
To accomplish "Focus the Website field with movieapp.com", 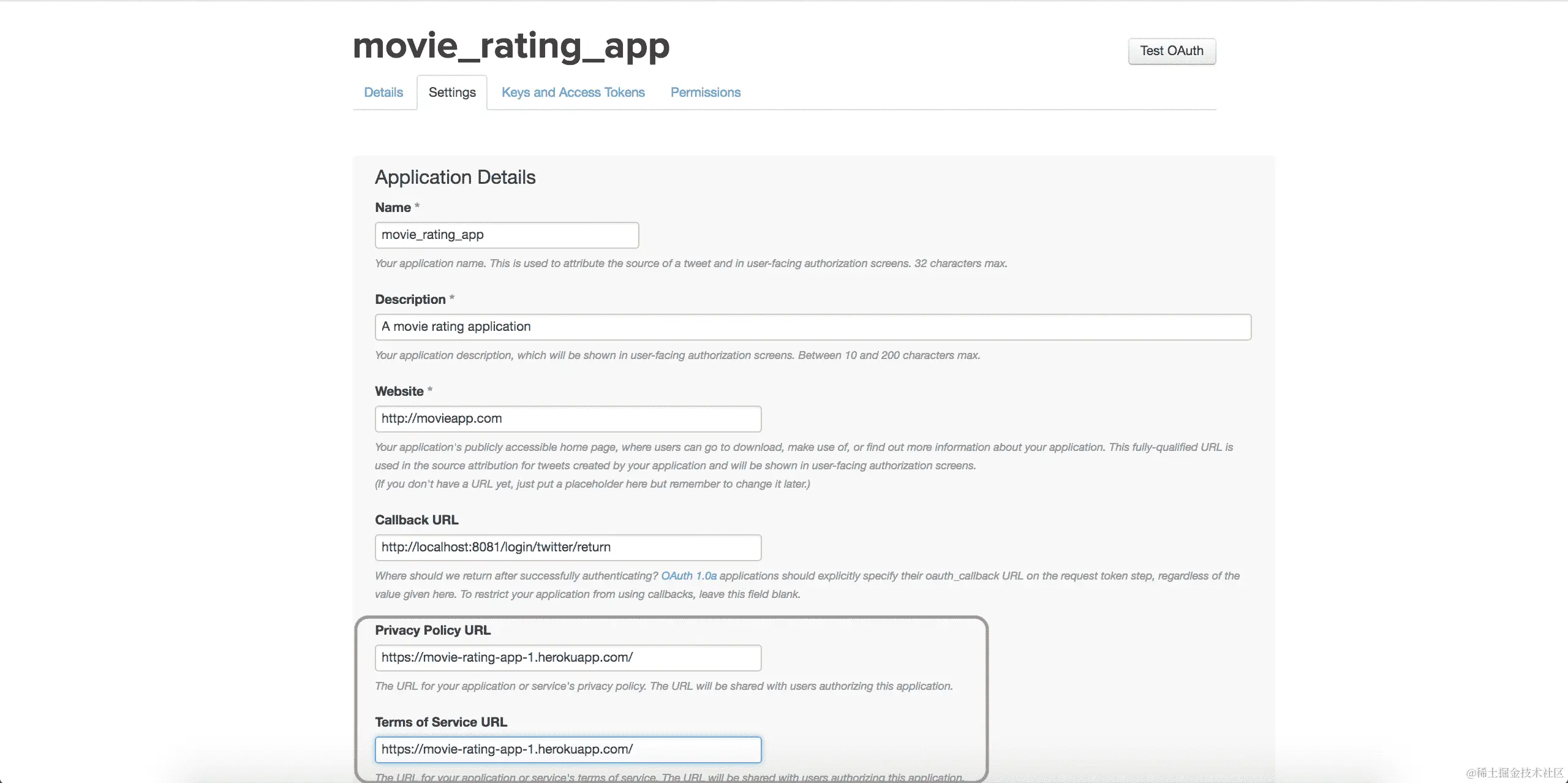I will pos(568,419).
